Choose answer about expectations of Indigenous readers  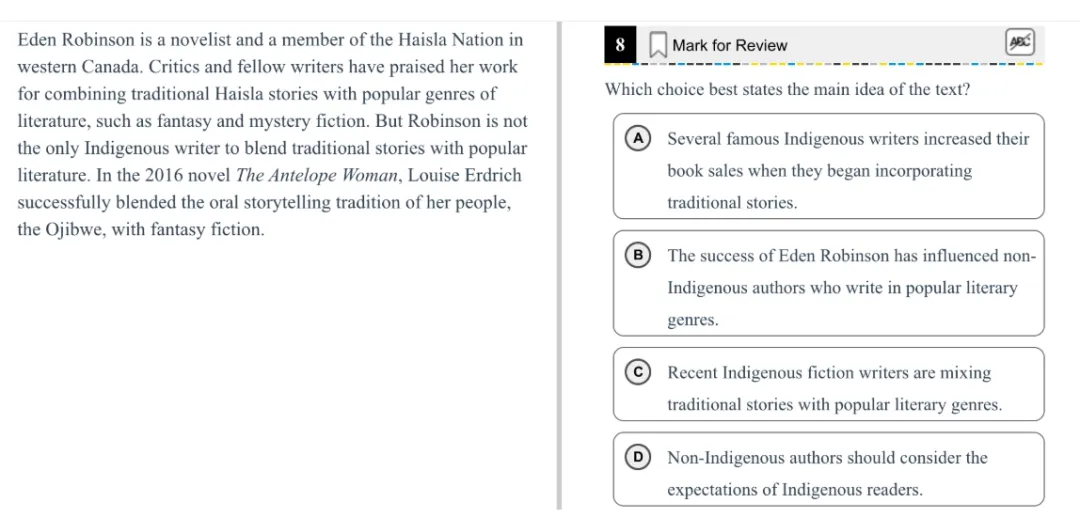(827, 474)
